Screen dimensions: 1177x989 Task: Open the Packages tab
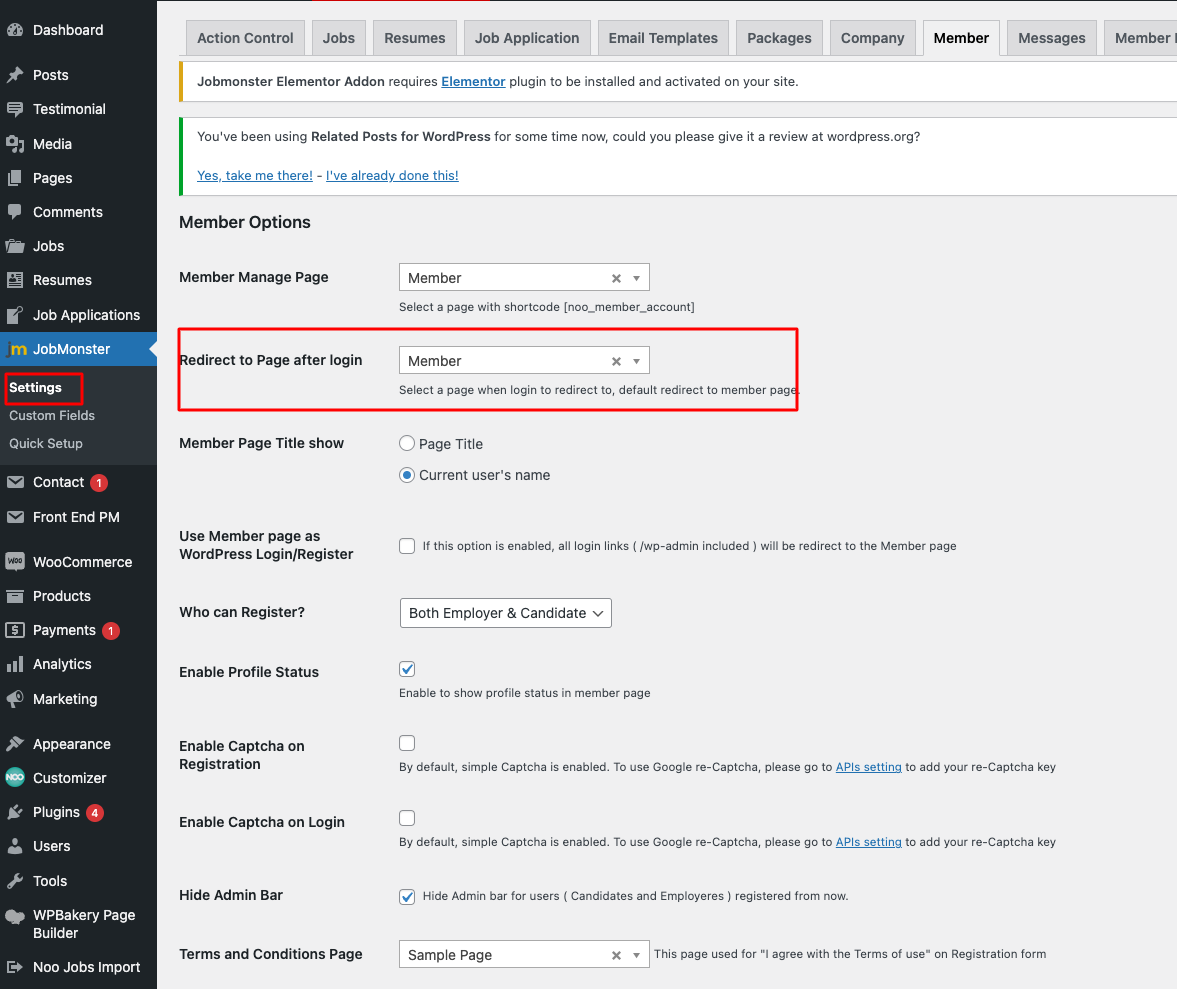(779, 38)
